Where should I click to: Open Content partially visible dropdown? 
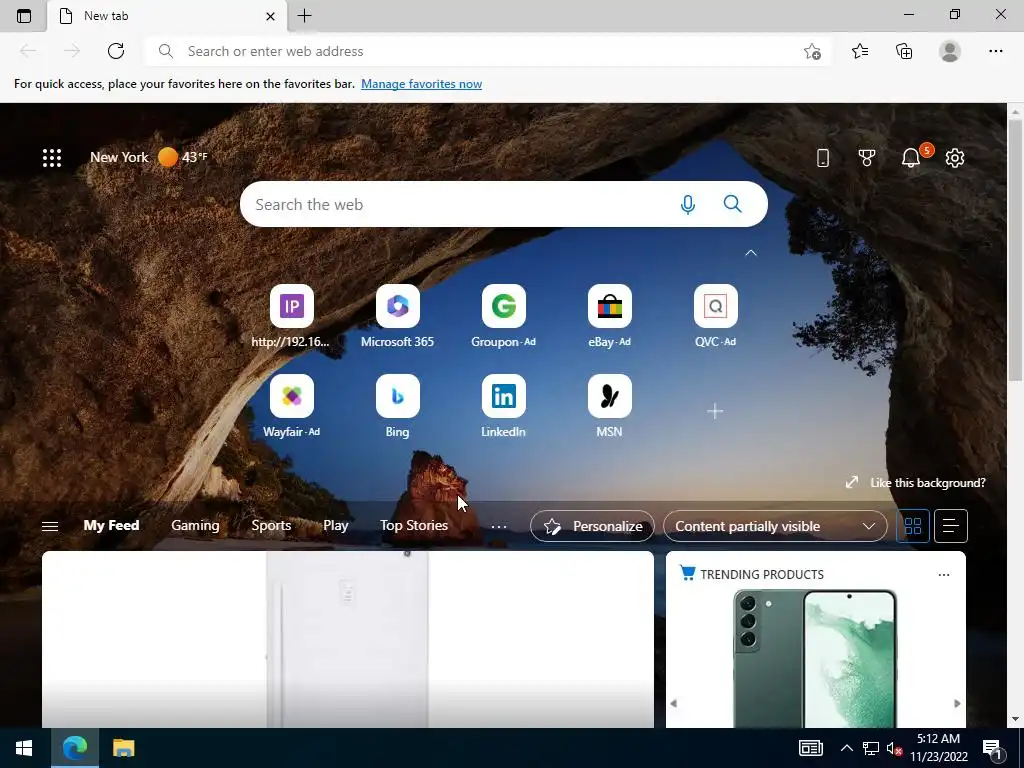tap(775, 526)
